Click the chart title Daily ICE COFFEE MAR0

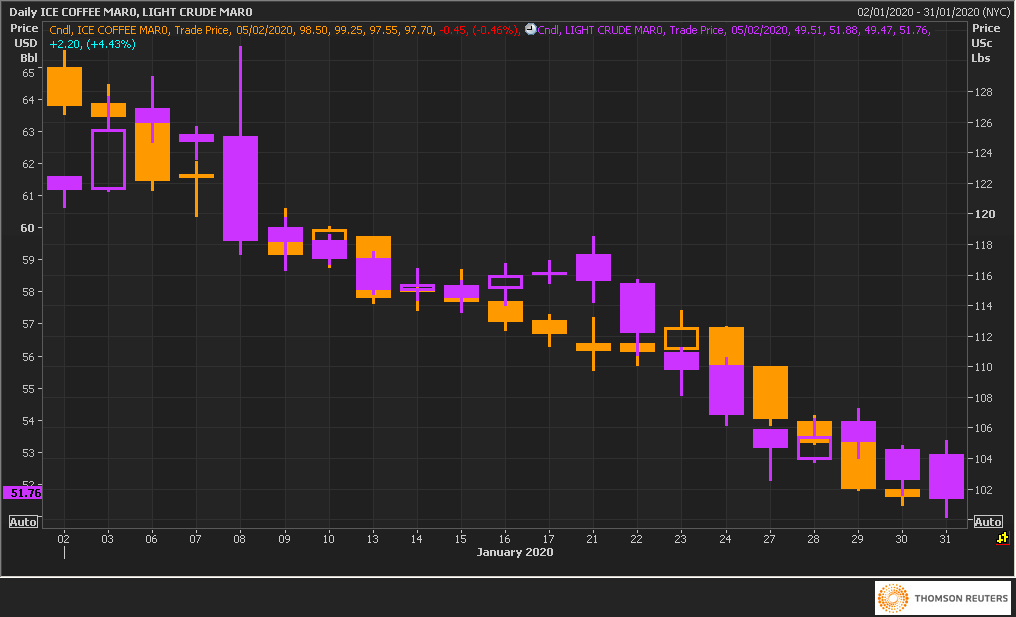(x=131, y=12)
